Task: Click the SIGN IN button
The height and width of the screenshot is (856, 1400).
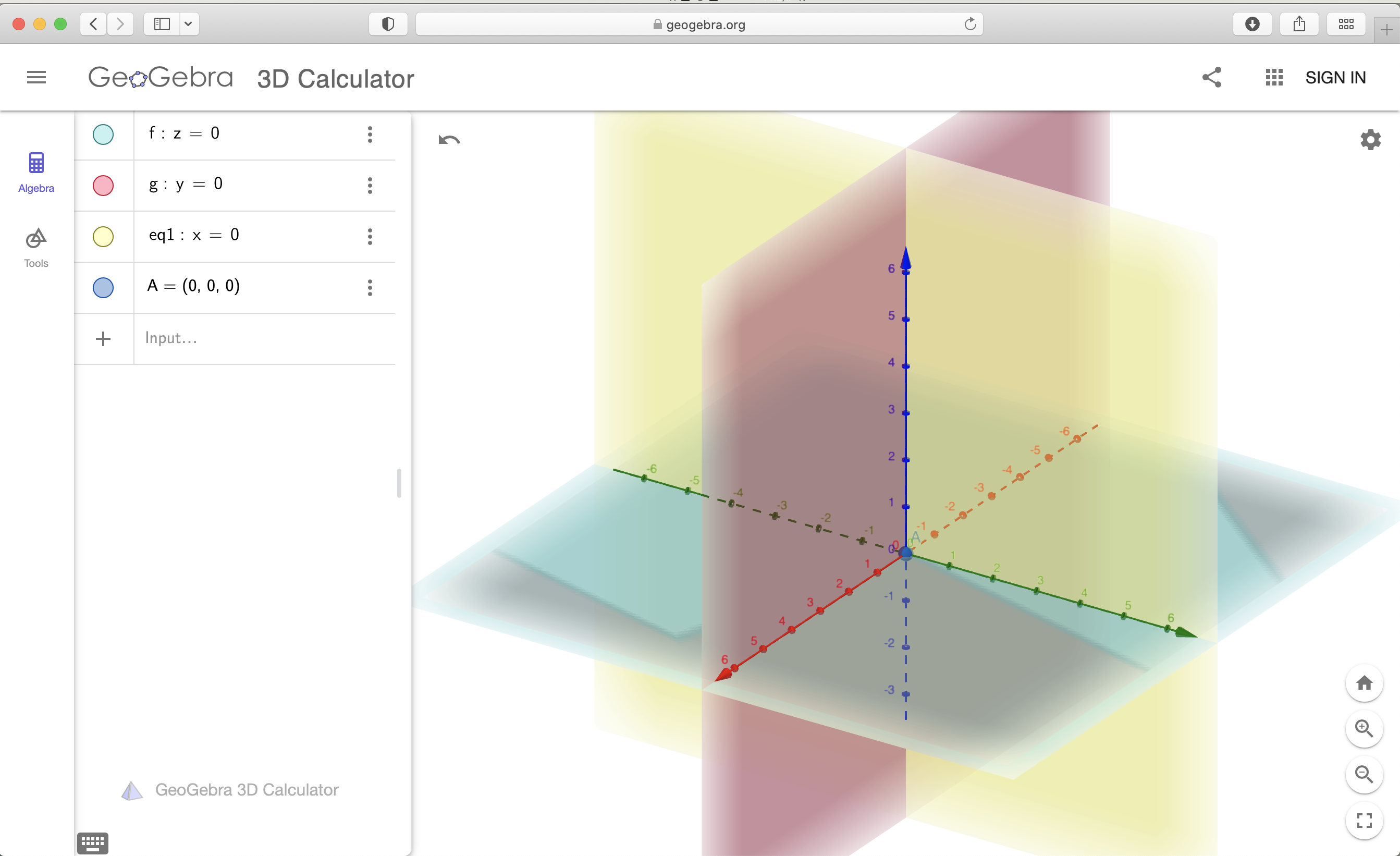Action: (1335, 77)
